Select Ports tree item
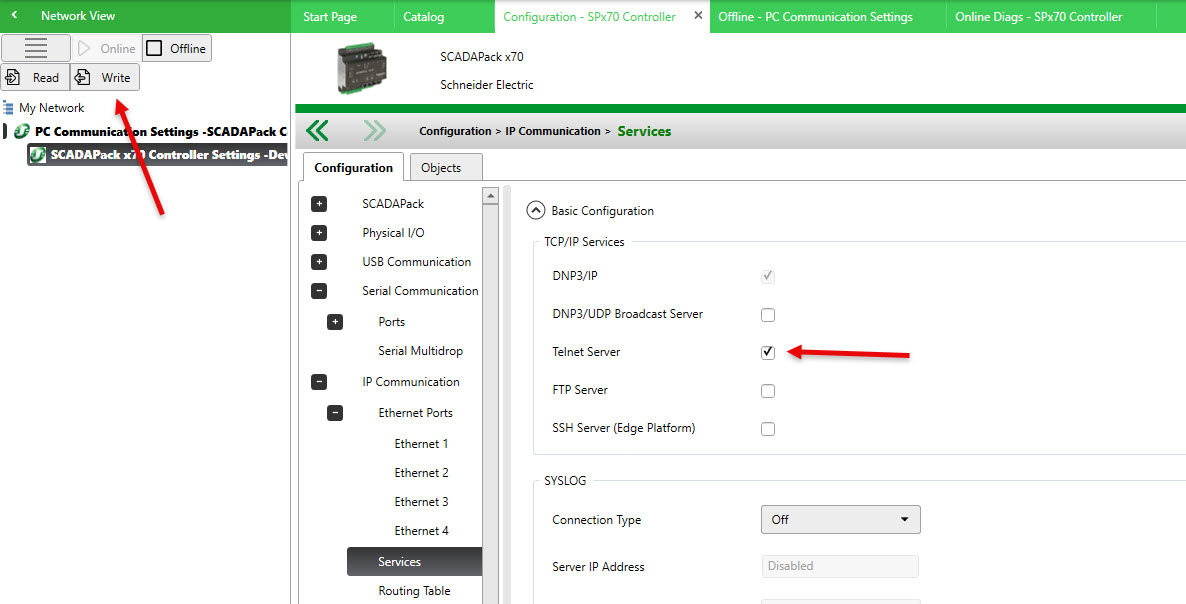 392,321
